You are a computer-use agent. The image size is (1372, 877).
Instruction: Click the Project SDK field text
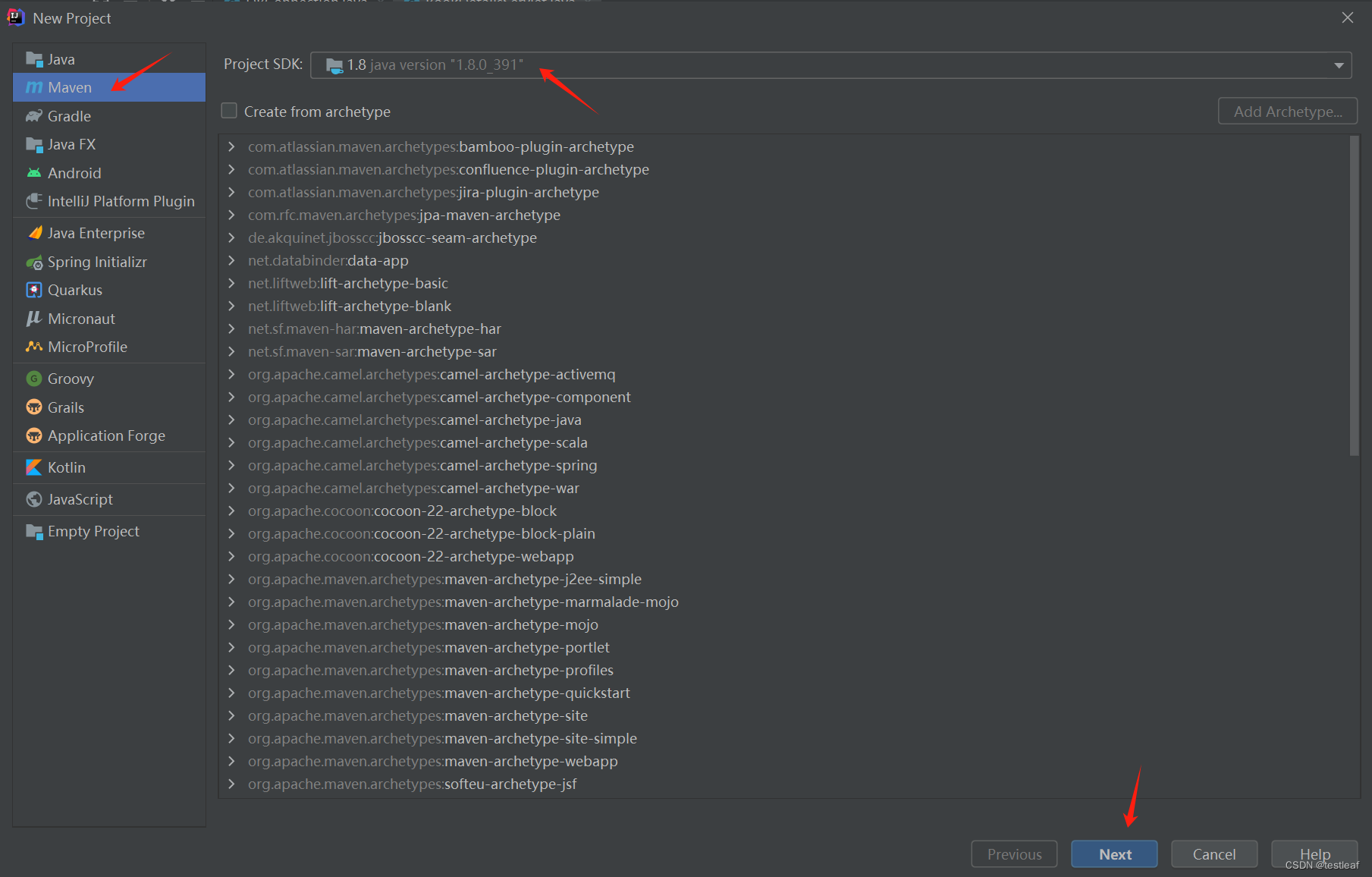[x=435, y=65]
